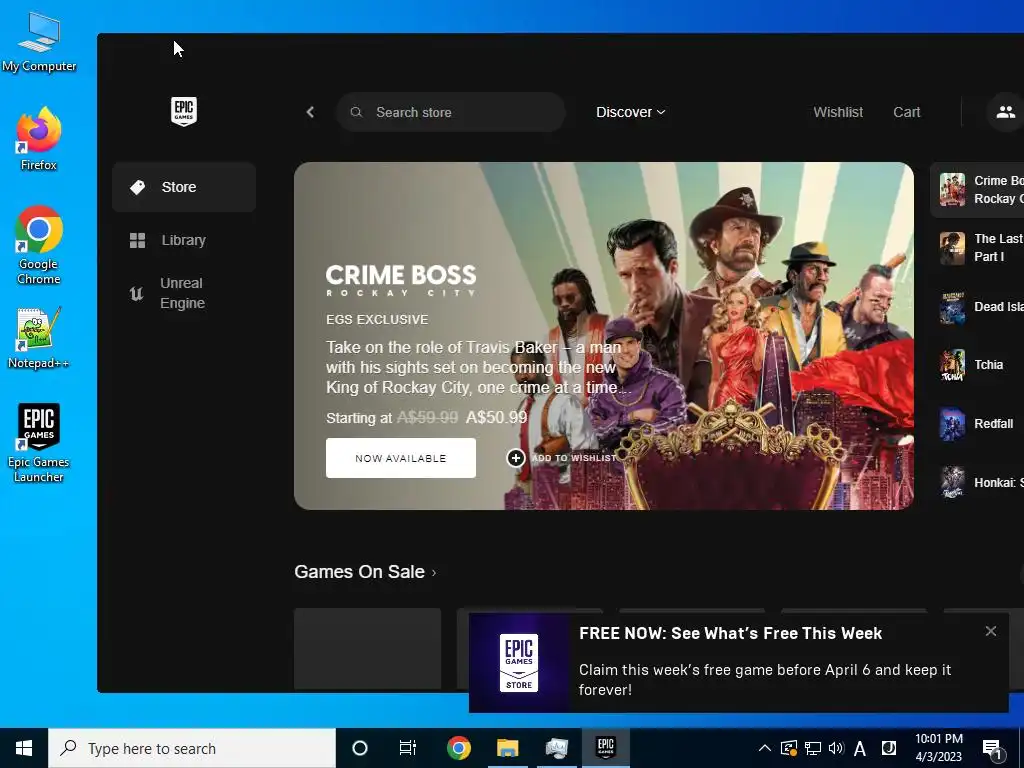Viewport: 1024px width, 768px height.
Task: Click the input language A indicator
Action: point(859,748)
